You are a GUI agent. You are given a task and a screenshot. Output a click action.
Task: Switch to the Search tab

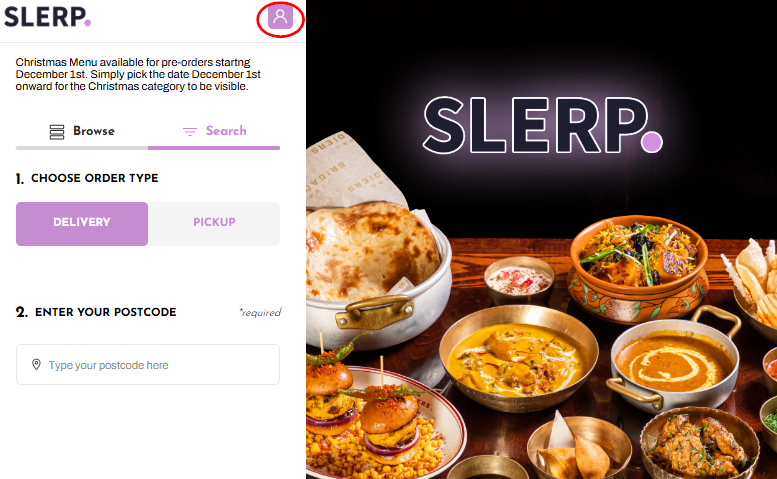click(x=214, y=131)
